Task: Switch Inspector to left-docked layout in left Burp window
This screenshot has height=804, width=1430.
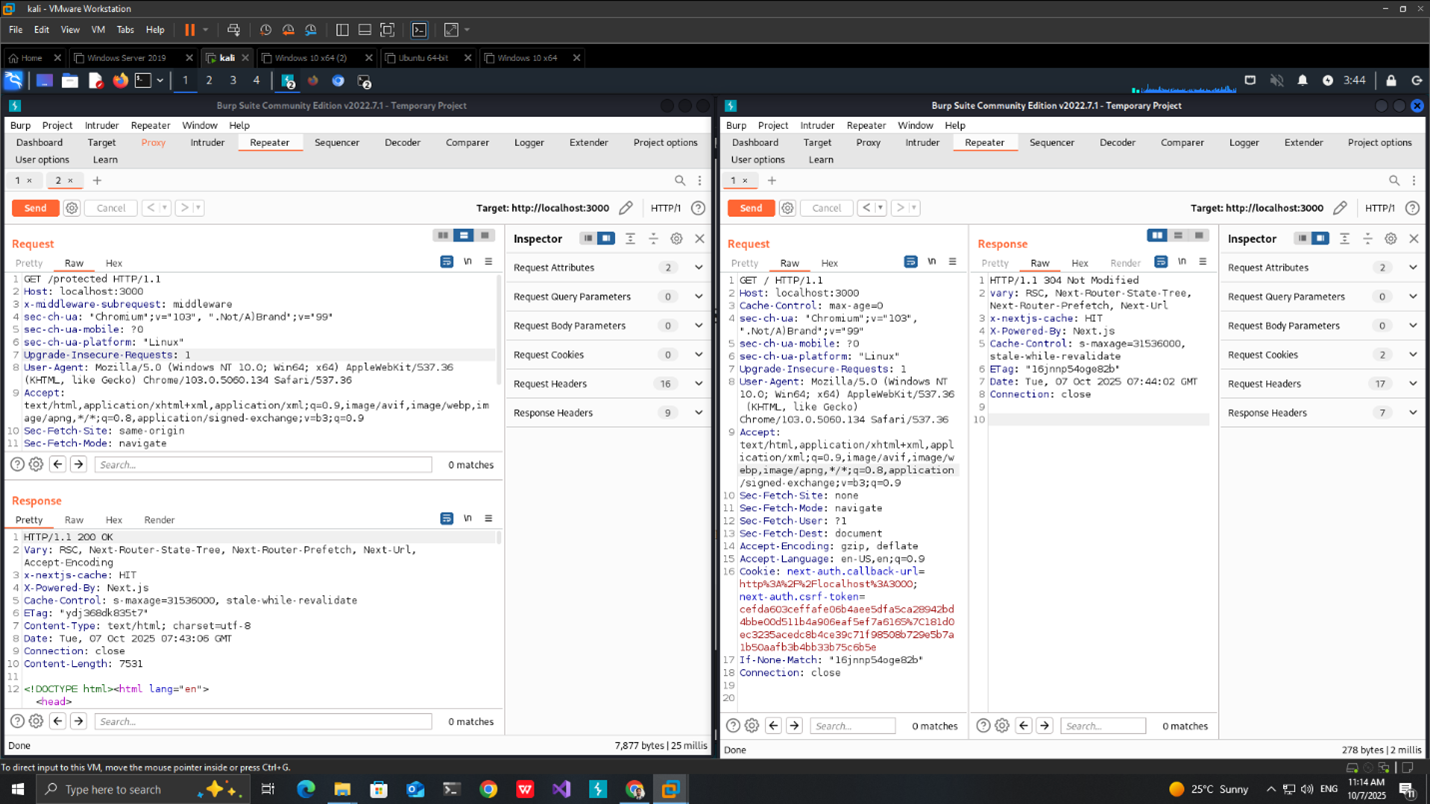Action: click(588, 239)
